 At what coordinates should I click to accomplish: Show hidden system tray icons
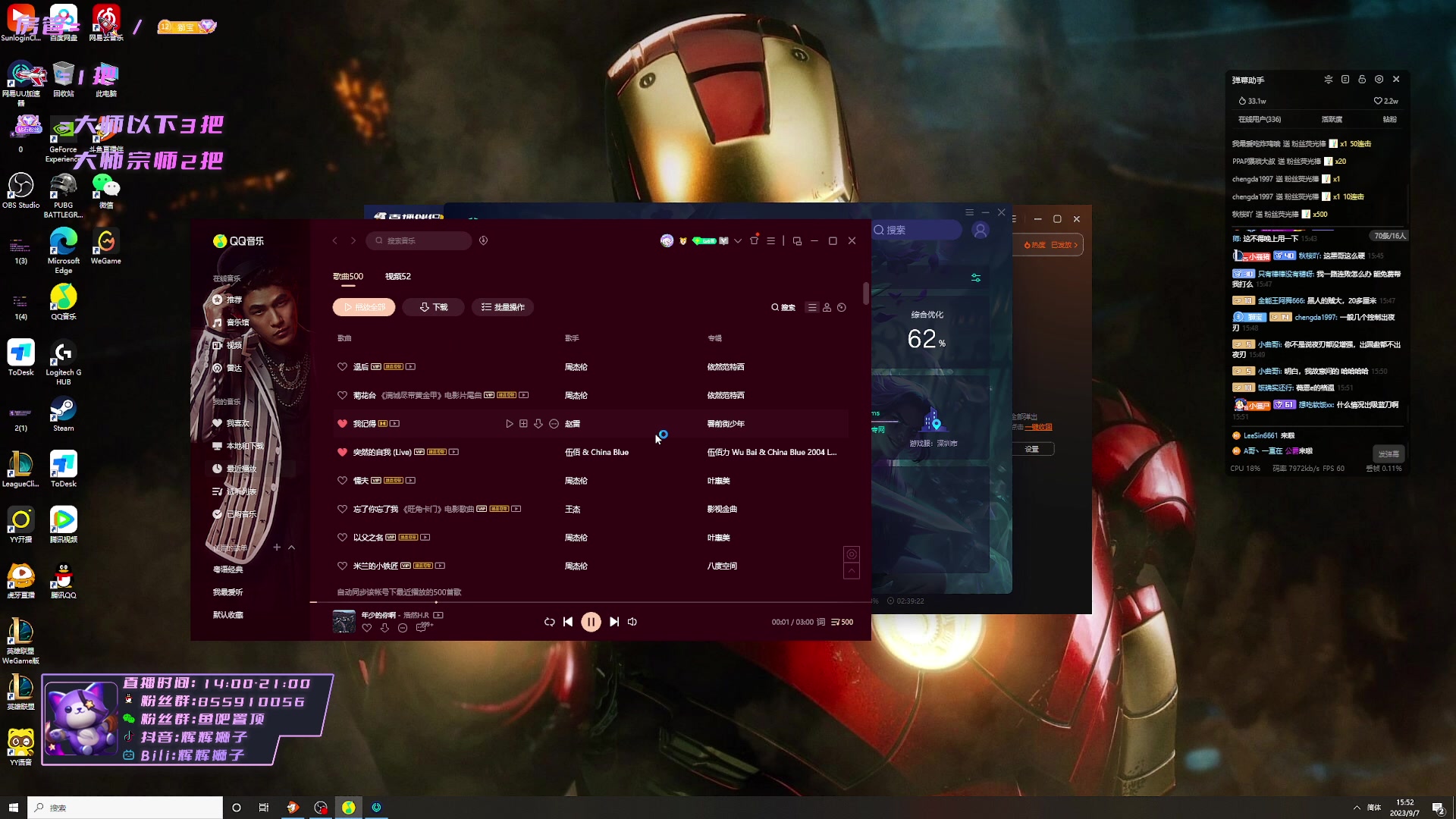1357,808
